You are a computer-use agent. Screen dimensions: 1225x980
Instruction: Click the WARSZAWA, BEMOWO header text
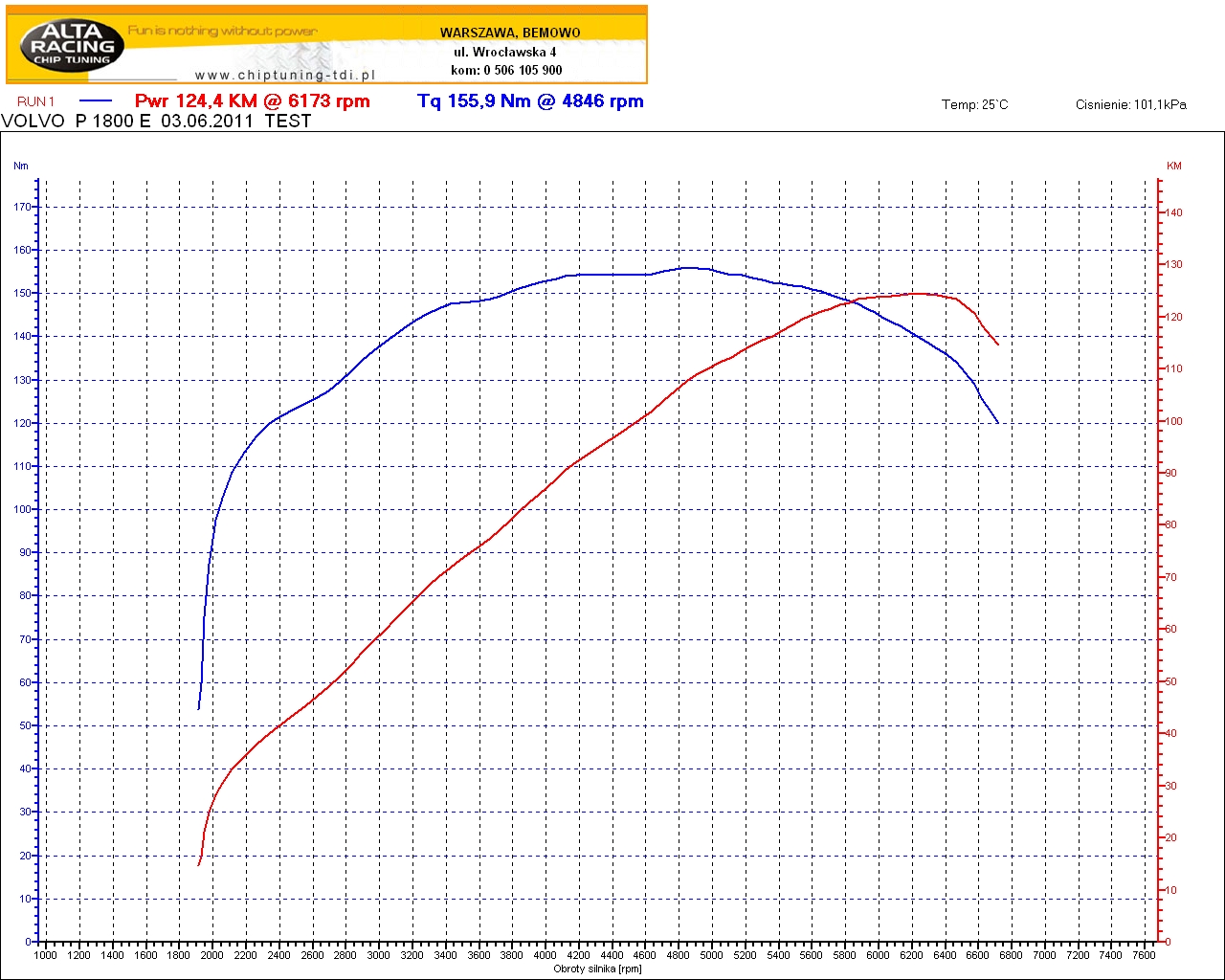510,33
